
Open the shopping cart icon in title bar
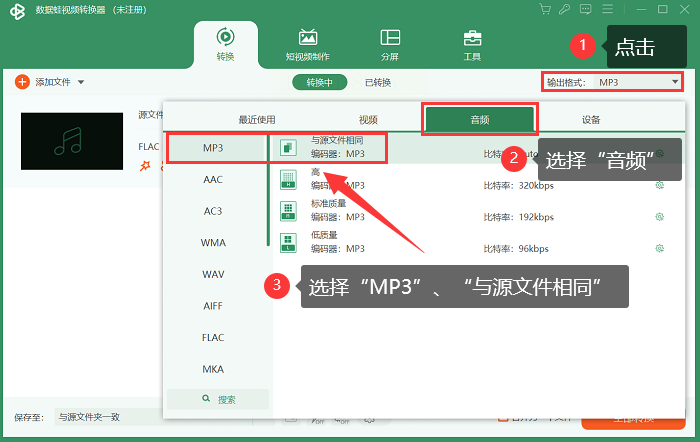tap(545, 9)
